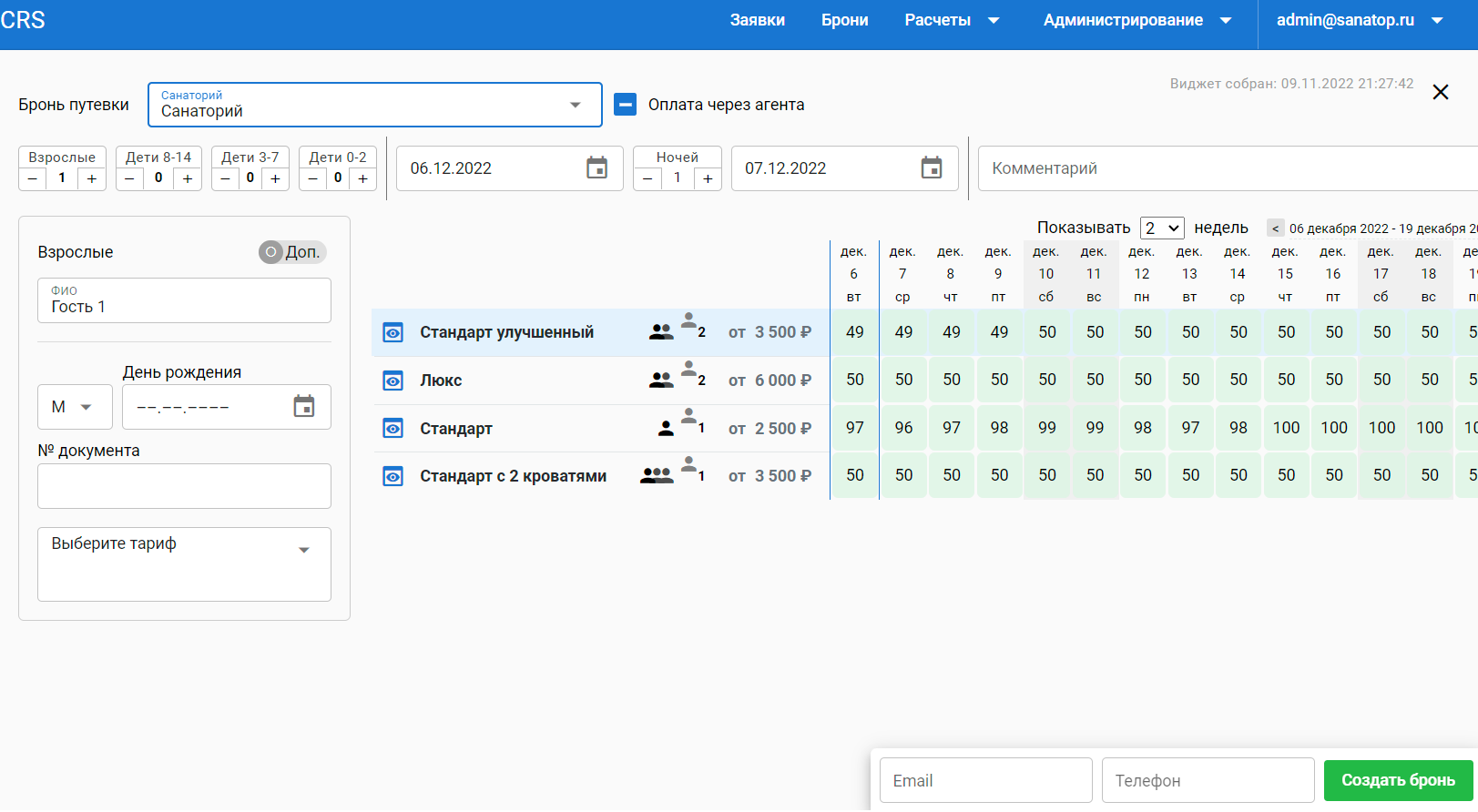The height and width of the screenshot is (812, 1478).
Task: Open the Выберите тариф dropdown
Action: tap(303, 550)
